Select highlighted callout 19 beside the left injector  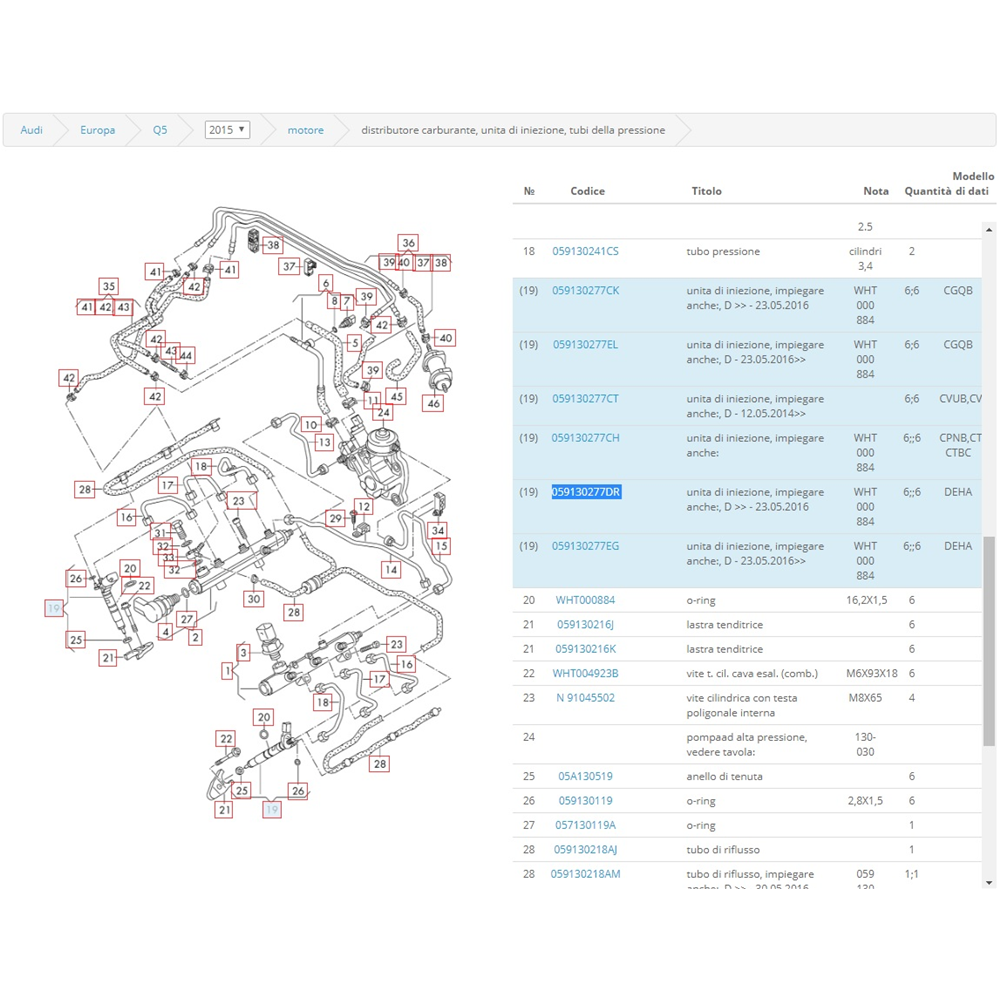[54, 608]
